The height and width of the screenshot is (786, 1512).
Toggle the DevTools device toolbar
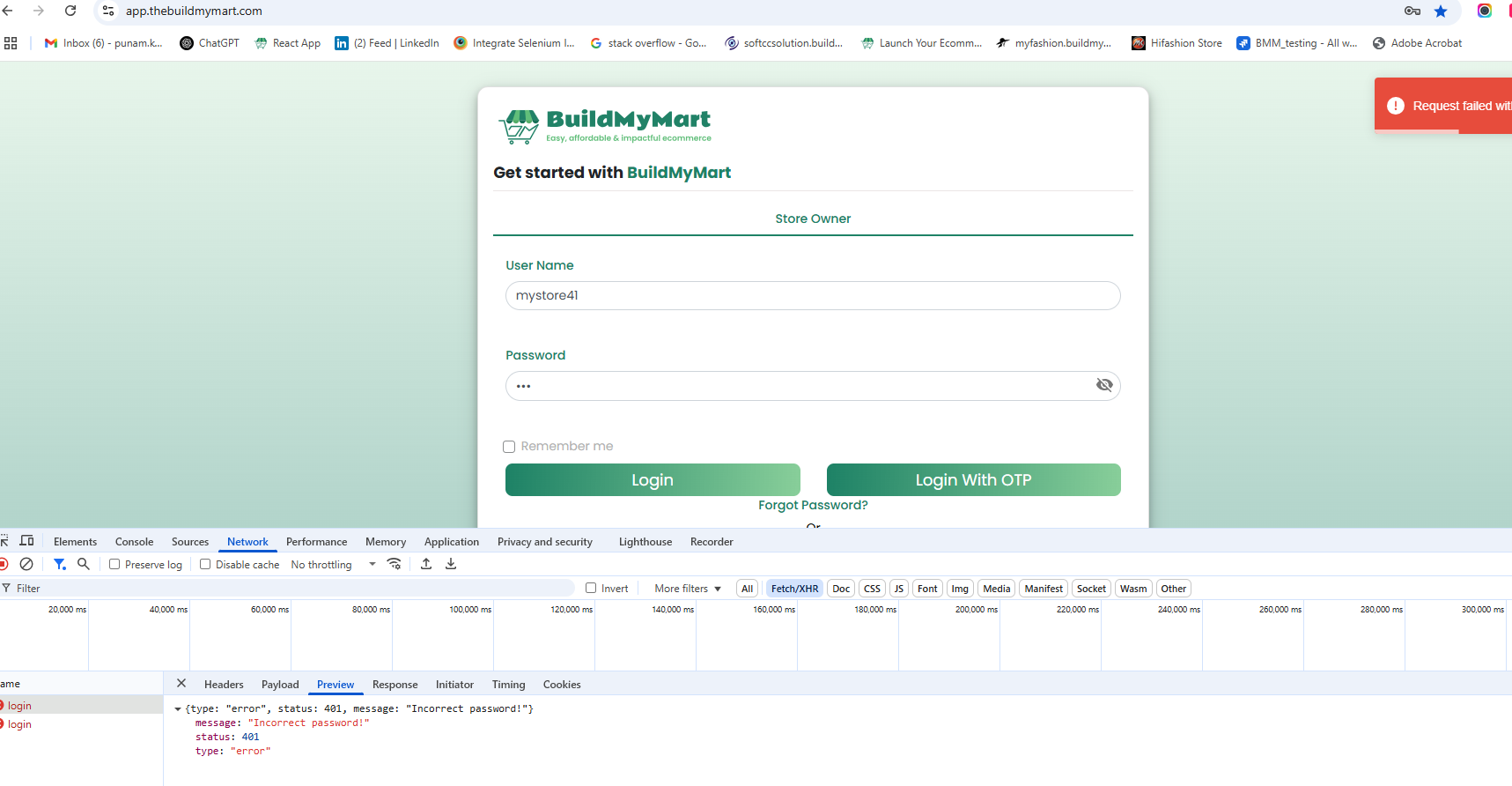[27, 540]
